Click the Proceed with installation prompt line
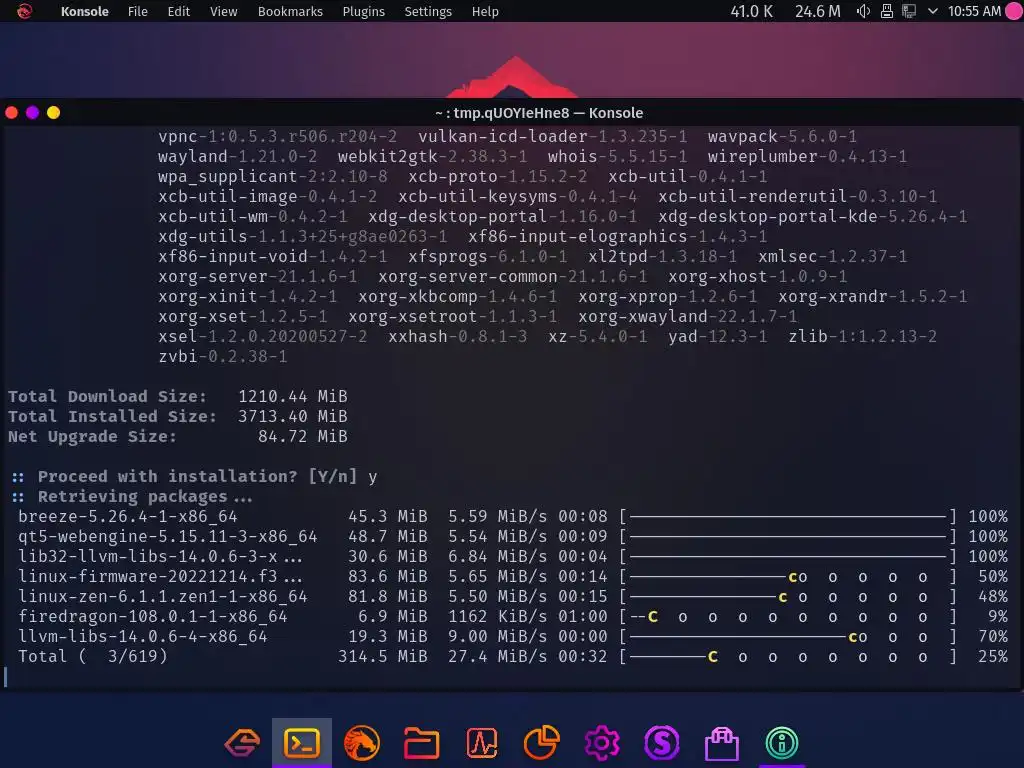This screenshot has width=1024, height=768. pyautogui.click(x=195, y=476)
